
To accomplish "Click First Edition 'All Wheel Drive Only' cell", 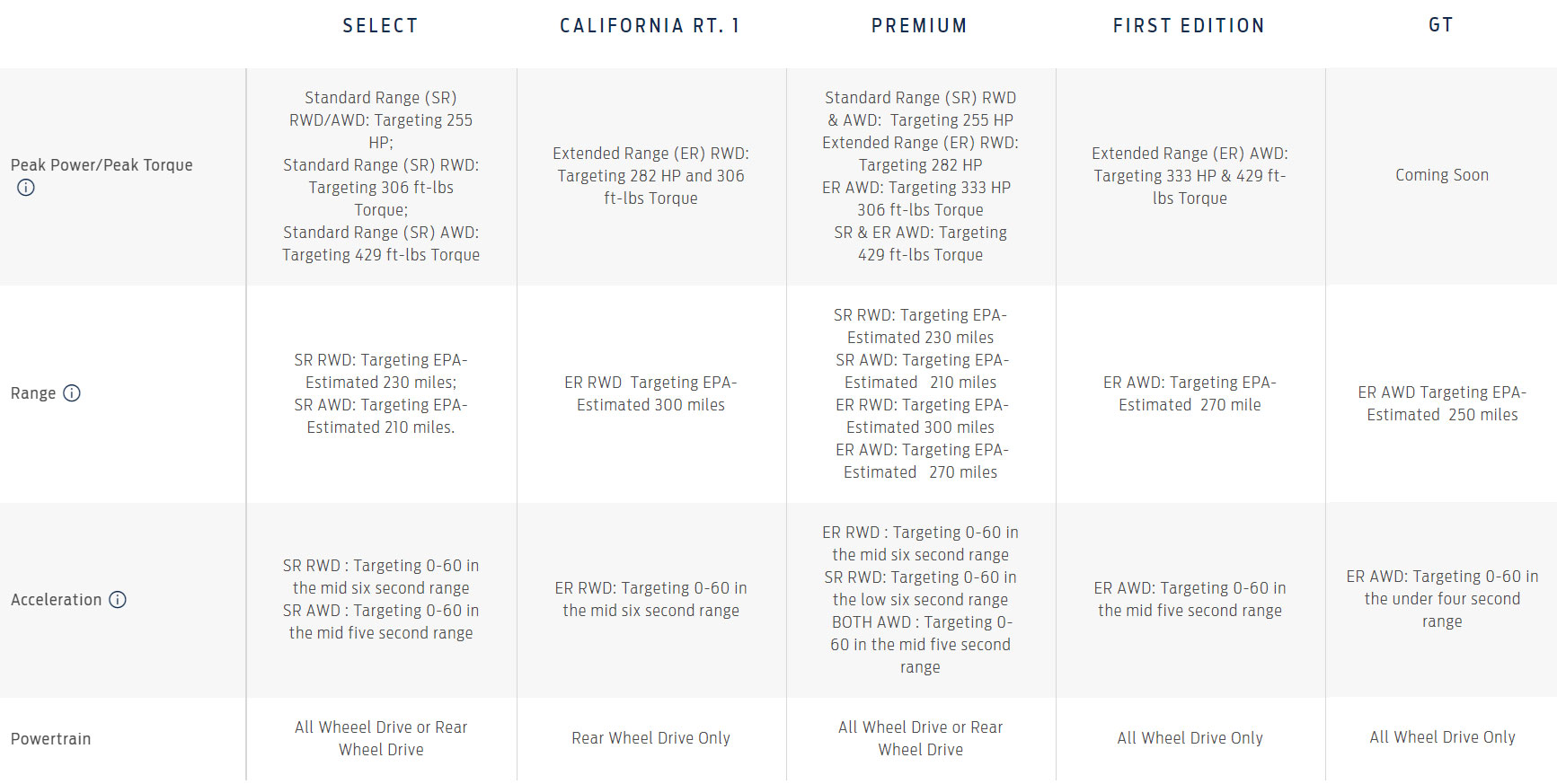I will pyautogui.click(x=1190, y=738).
